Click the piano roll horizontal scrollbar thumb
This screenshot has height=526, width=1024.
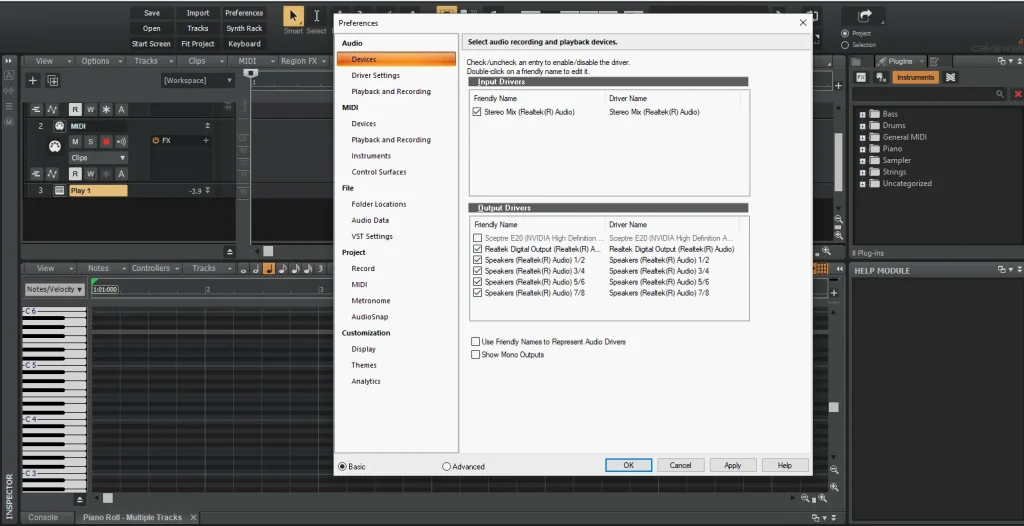[x=108, y=499]
